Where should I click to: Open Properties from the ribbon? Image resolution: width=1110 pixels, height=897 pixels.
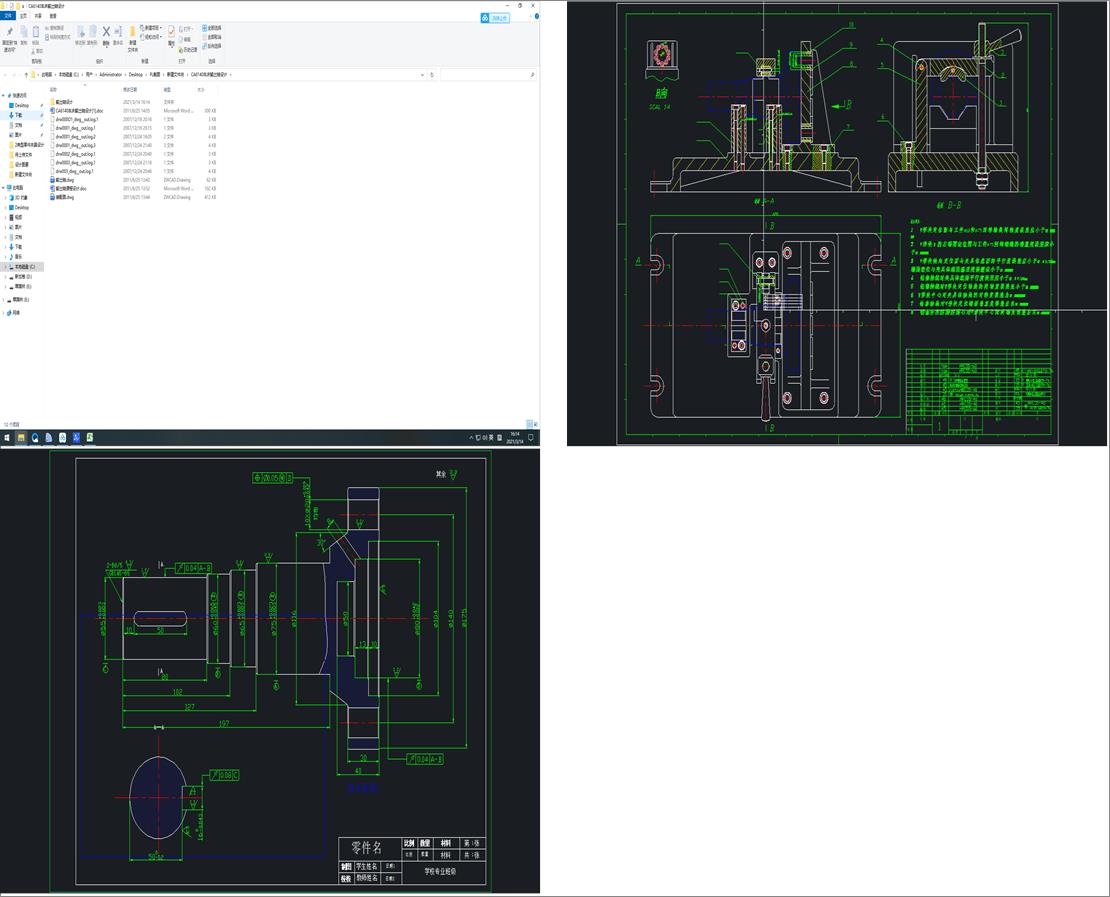172,33
